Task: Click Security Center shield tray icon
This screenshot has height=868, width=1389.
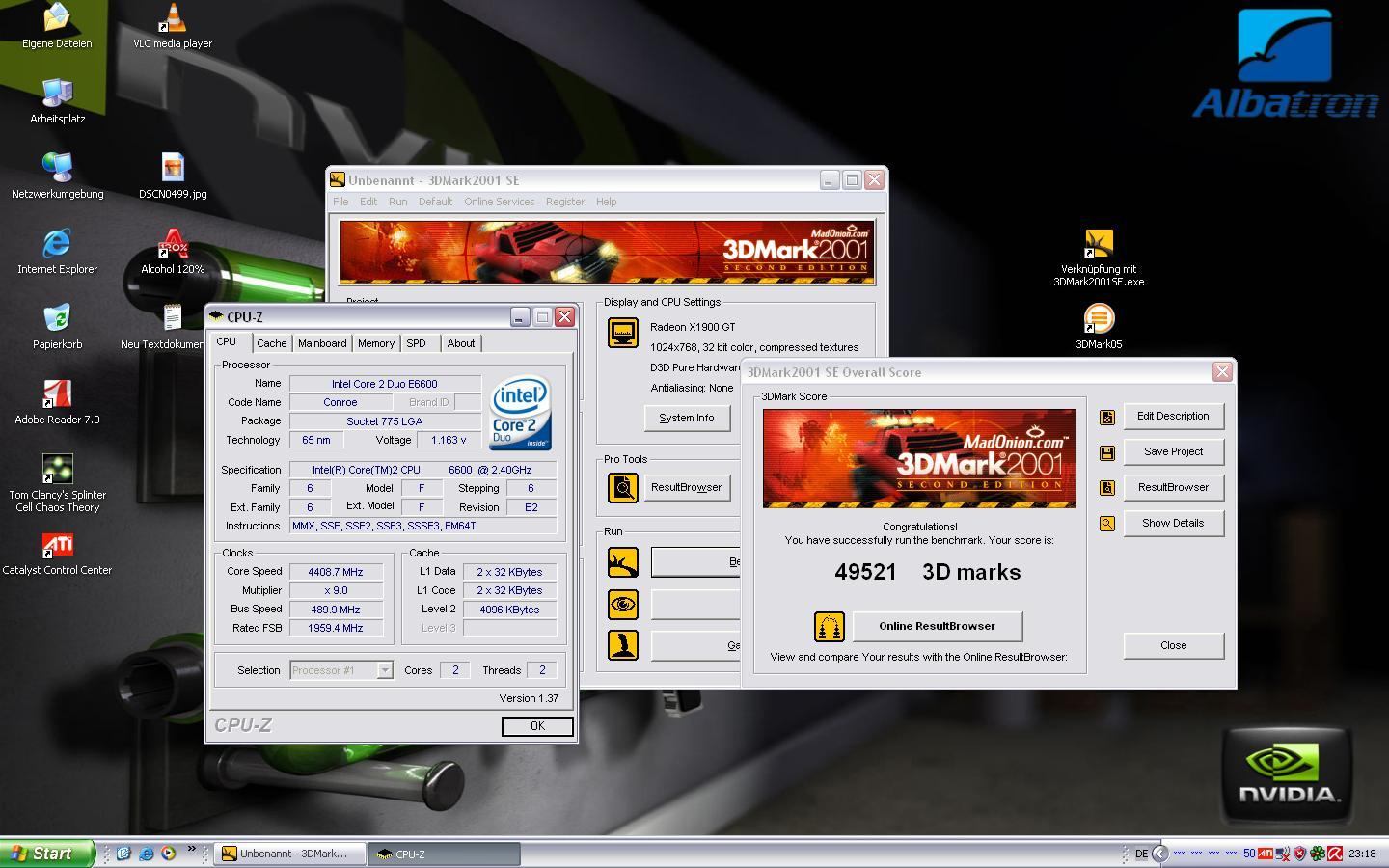Action: [1300, 854]
